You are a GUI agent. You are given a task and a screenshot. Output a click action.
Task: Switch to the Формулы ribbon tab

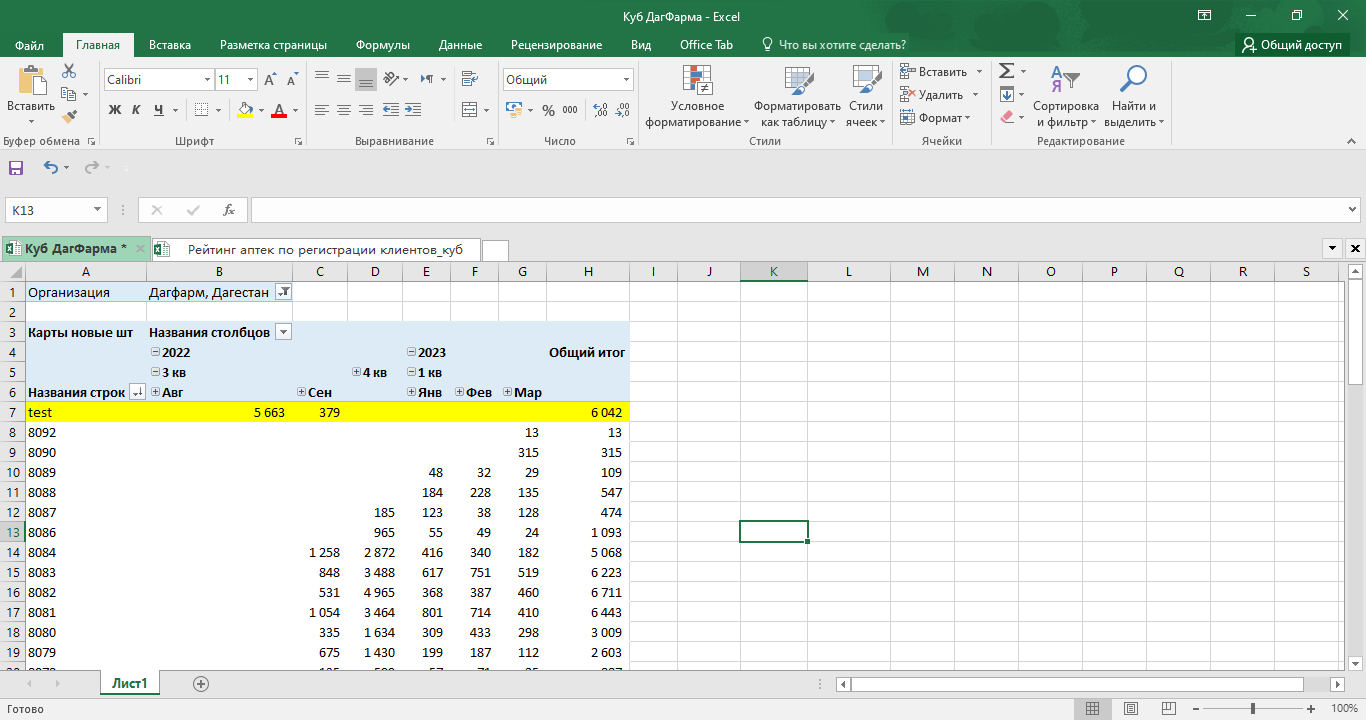pyautogui.click(x=382, y=45)
